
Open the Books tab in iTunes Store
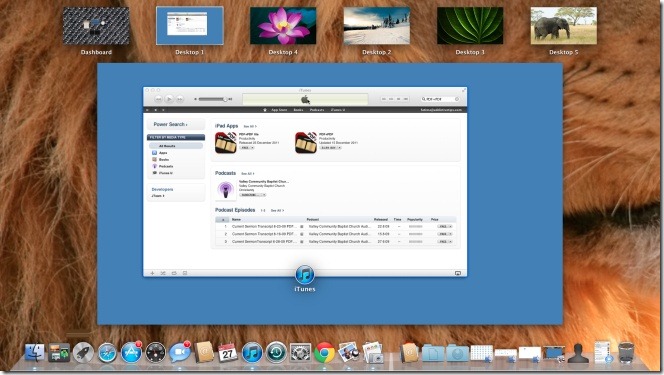point(299,110)
